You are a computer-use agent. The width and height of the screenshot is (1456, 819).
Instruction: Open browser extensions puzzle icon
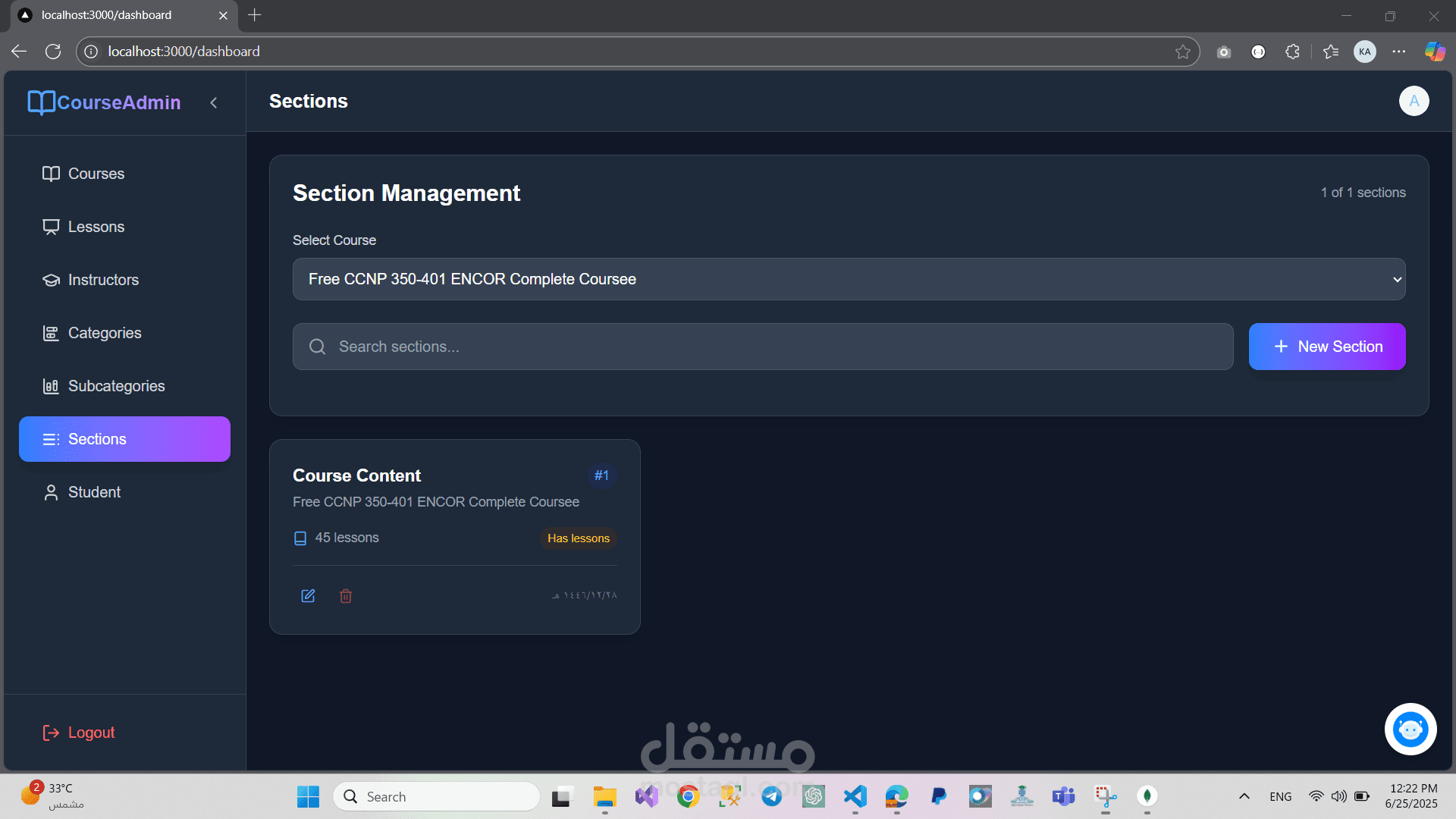(1293, 52)
